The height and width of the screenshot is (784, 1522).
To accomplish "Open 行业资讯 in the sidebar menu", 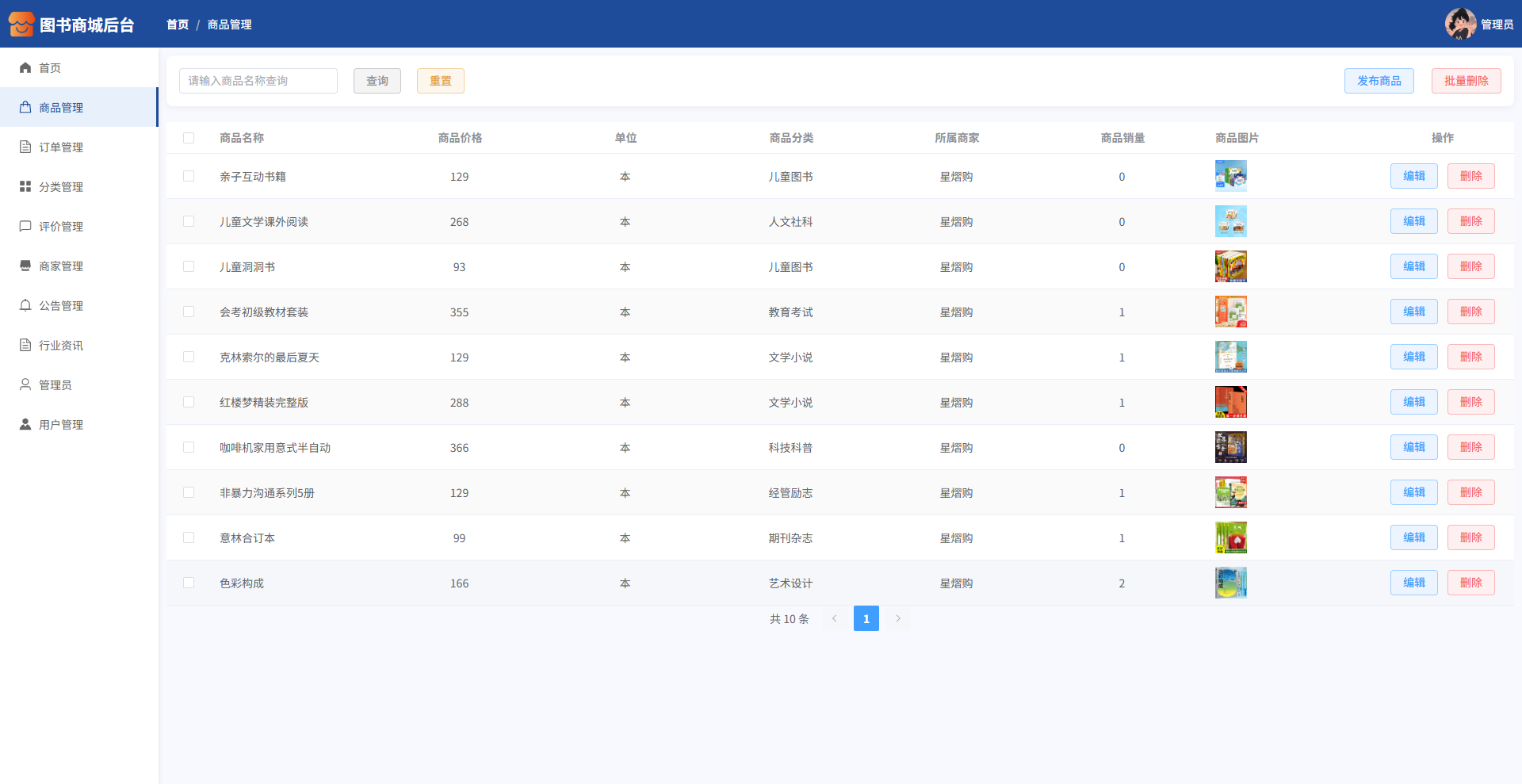I will 61,345.
